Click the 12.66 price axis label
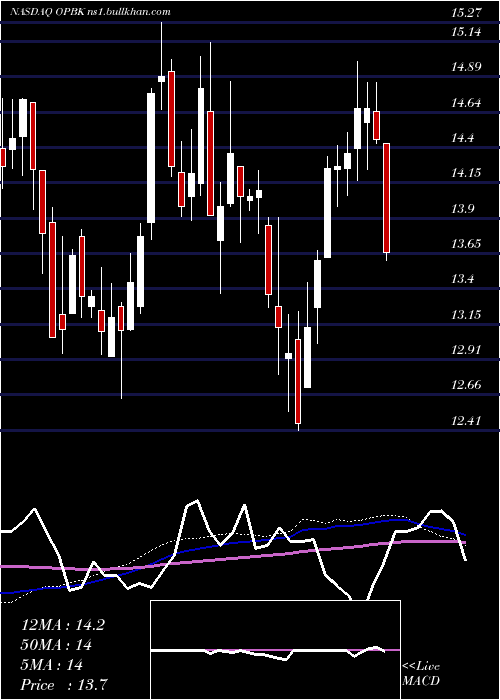This screenshot has height=700, width=500. pos(466,385)
